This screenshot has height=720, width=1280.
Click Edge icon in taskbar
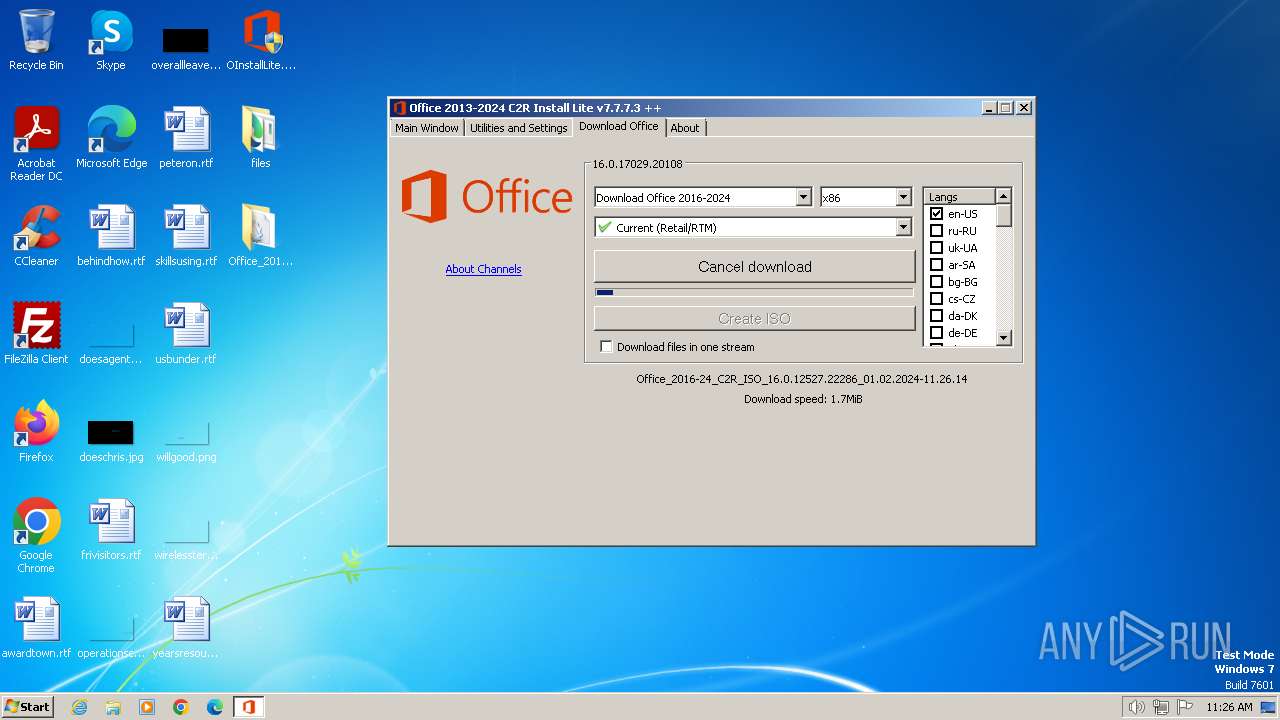click(215, 707)
